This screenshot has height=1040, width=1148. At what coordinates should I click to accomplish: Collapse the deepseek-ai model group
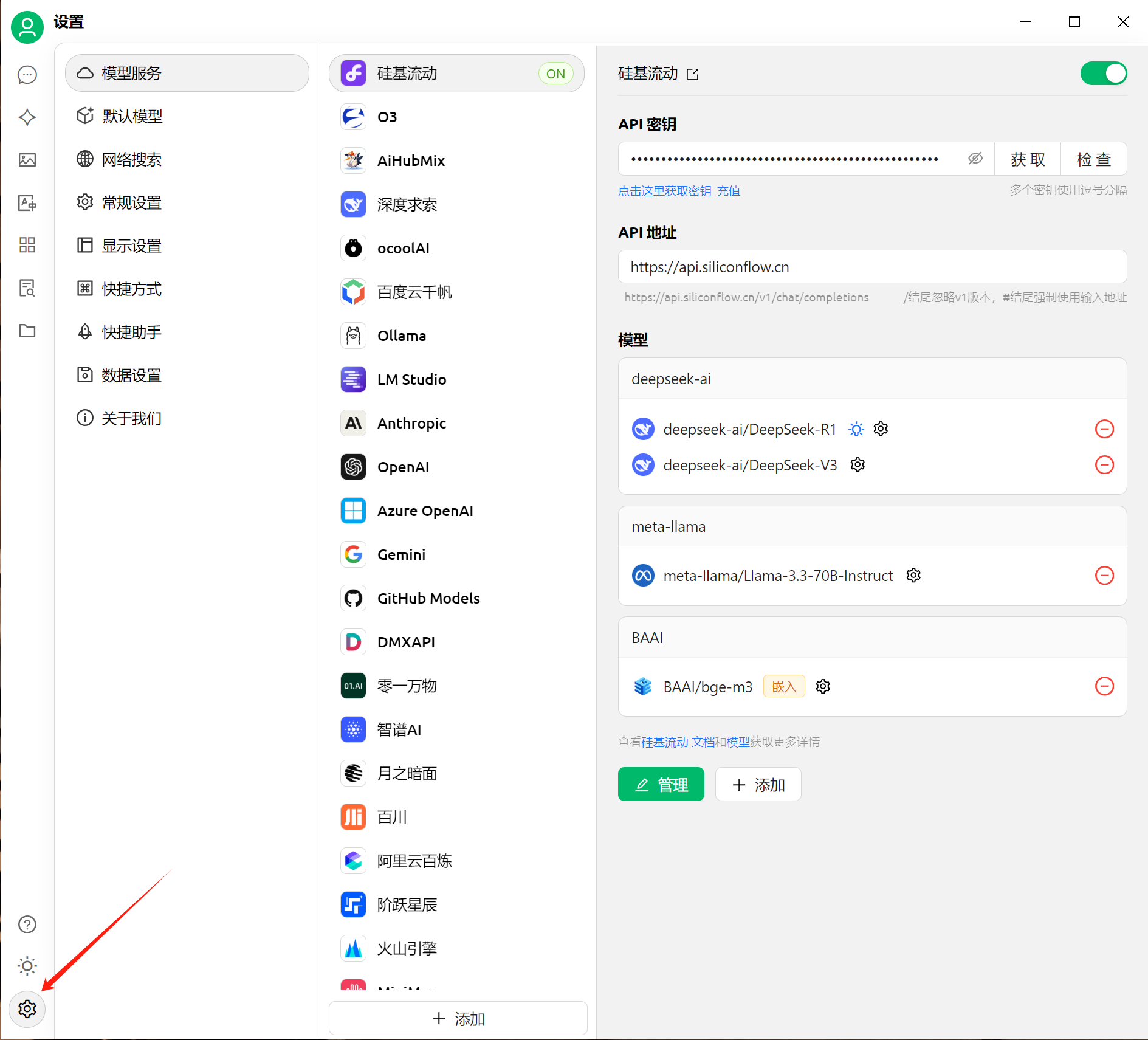click(x=873, y=379)
